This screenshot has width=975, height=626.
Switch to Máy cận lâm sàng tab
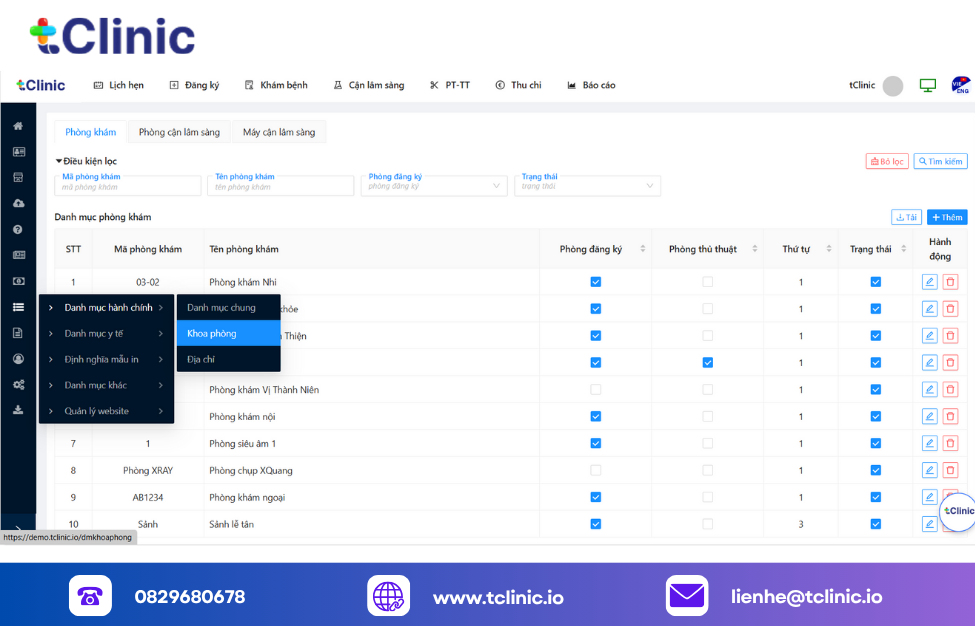(x=279, y=132)
